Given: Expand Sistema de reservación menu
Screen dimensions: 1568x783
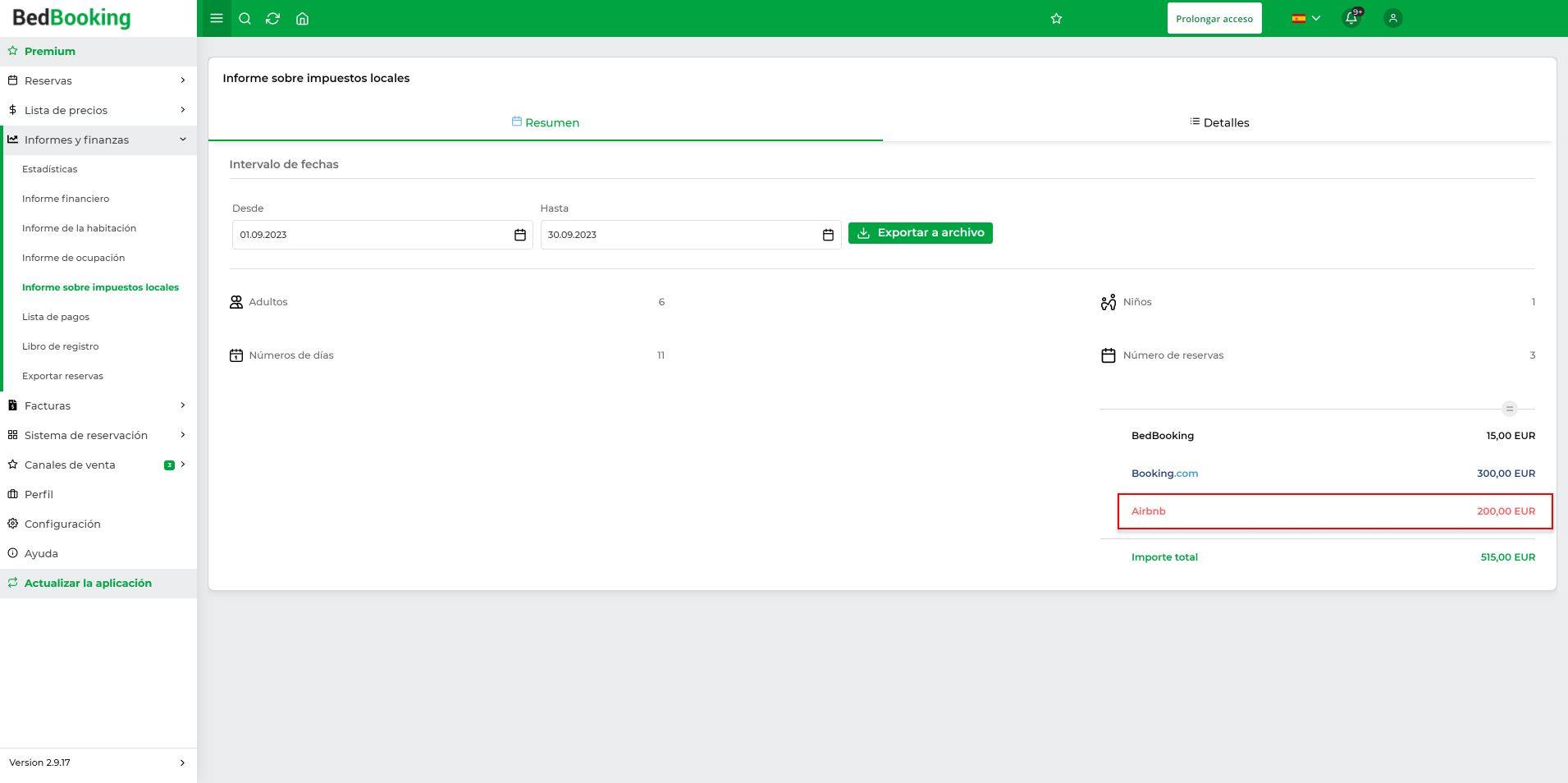Looking at the screenshot, I should 98,435.
